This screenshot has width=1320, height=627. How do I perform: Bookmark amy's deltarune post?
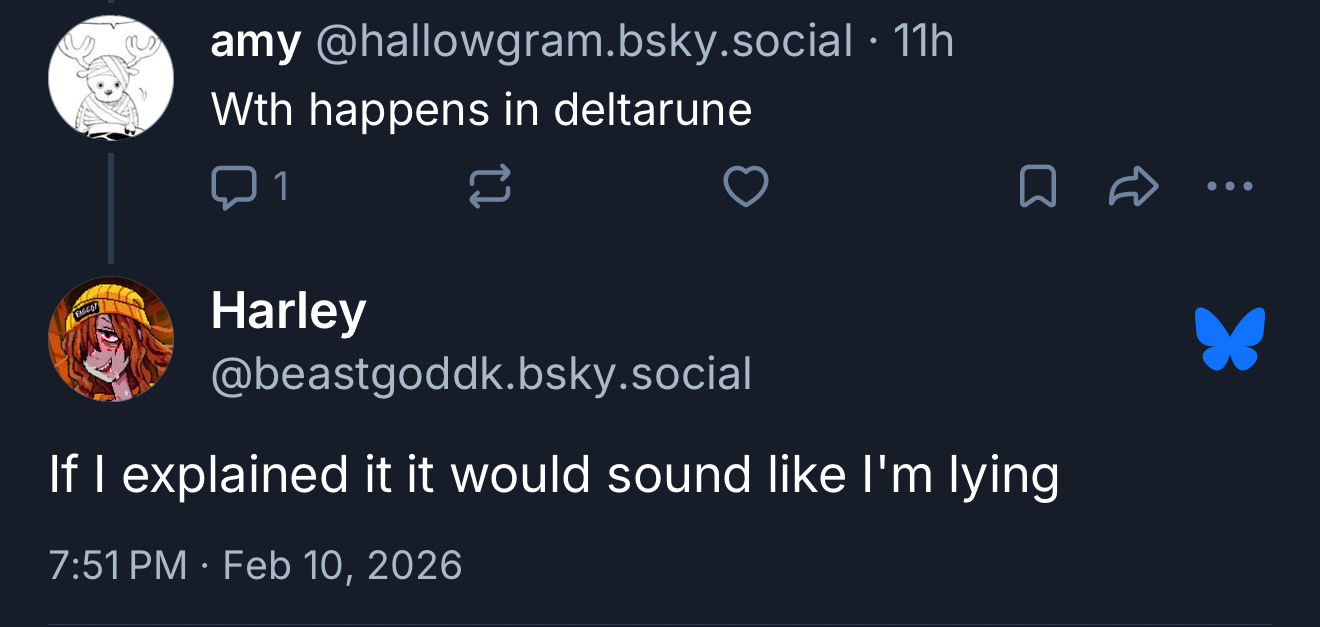[x=1037, y=187]
